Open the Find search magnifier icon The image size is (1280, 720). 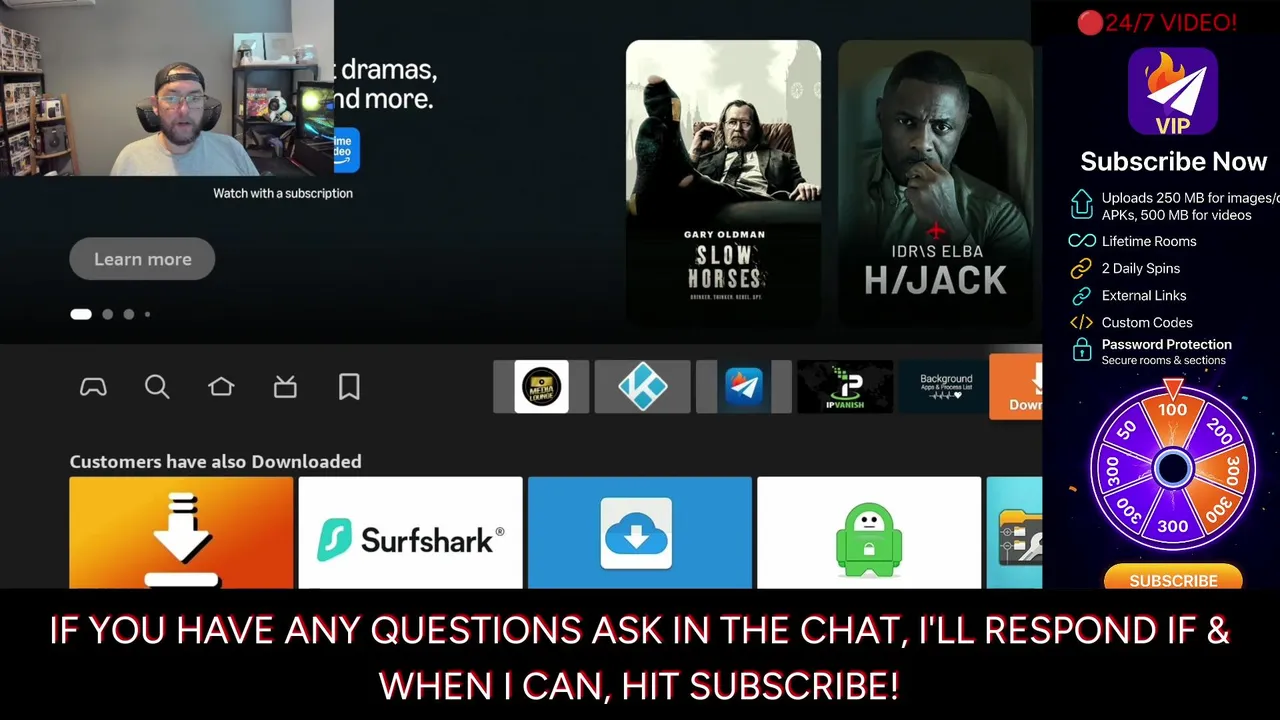pyautogui.click(x=157, y=387)
